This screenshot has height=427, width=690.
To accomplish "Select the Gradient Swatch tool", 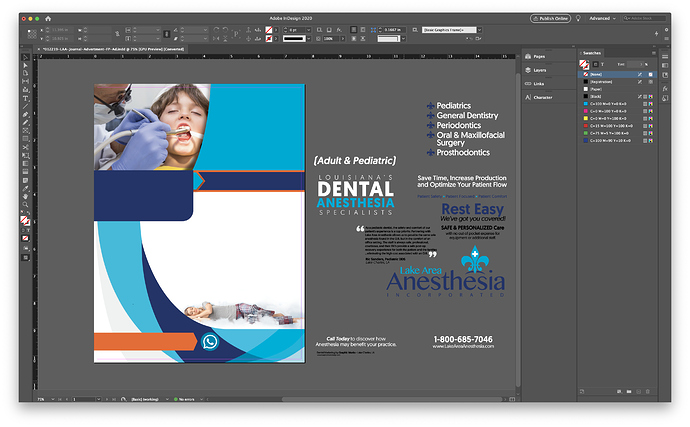I will click(26, 163).
